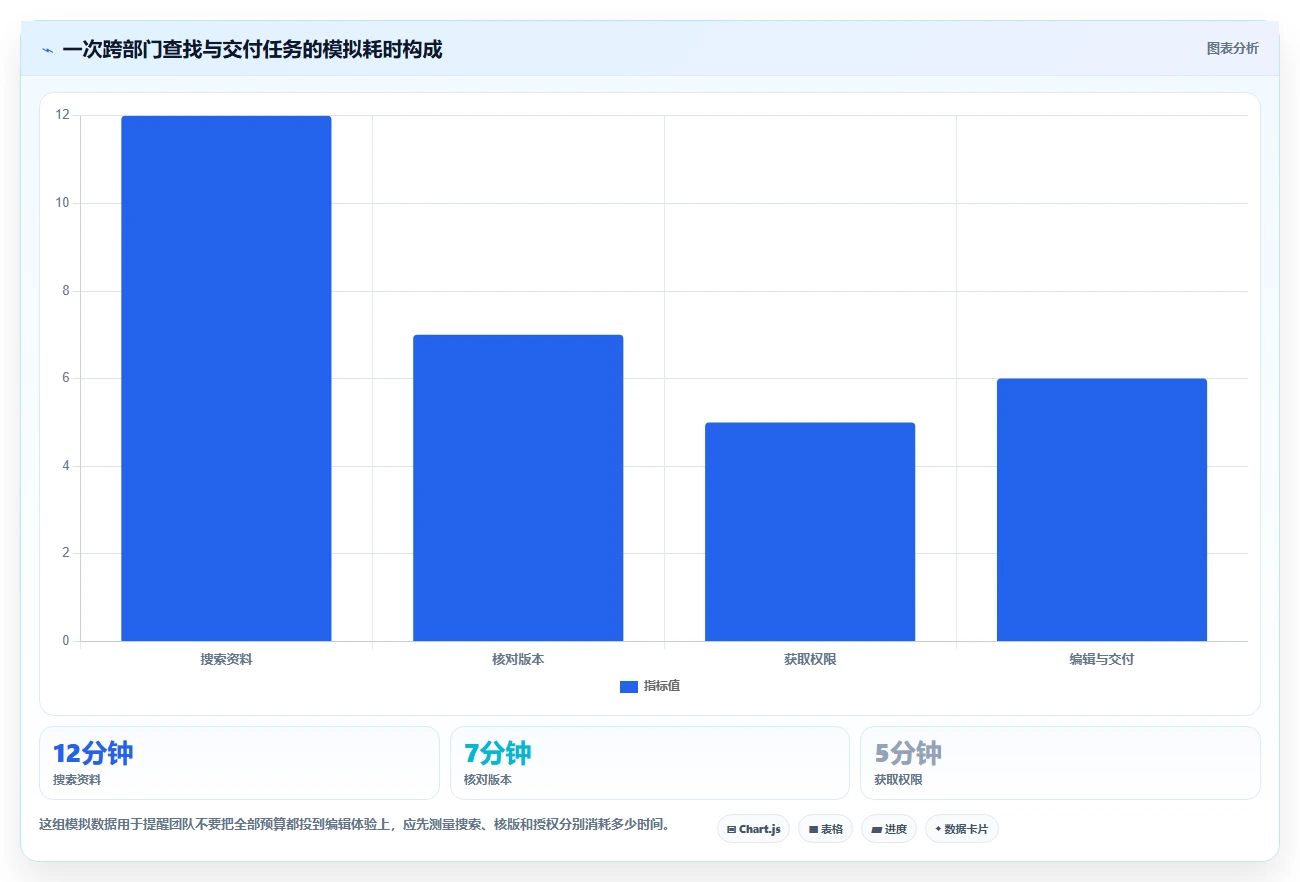
Task: Click the 图表分析 label in header
Action: pos(1232,48)
